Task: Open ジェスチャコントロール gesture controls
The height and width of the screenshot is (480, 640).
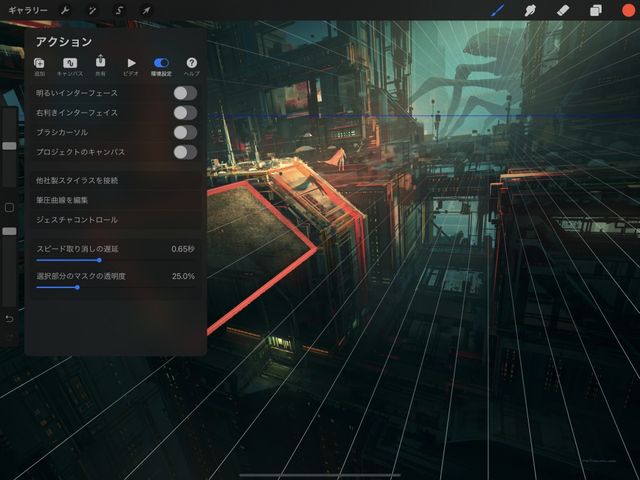Action: click(x=116, y=220)
